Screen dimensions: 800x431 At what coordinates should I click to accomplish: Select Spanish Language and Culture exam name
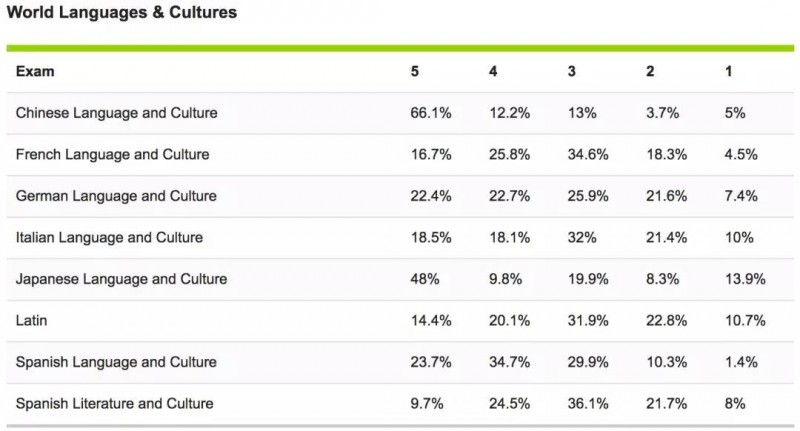coord(116,362)
